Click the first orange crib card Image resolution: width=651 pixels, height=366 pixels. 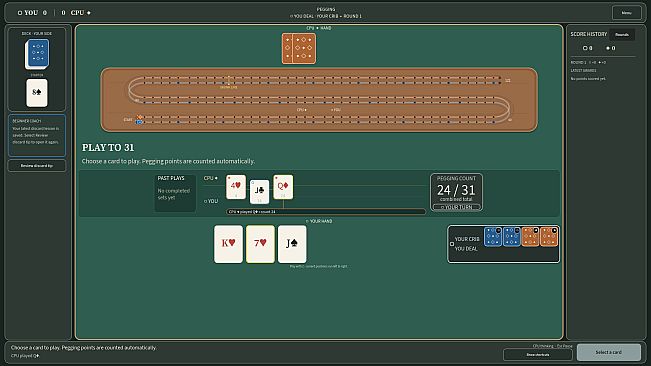pyautogui.click(x=530, y=237)
